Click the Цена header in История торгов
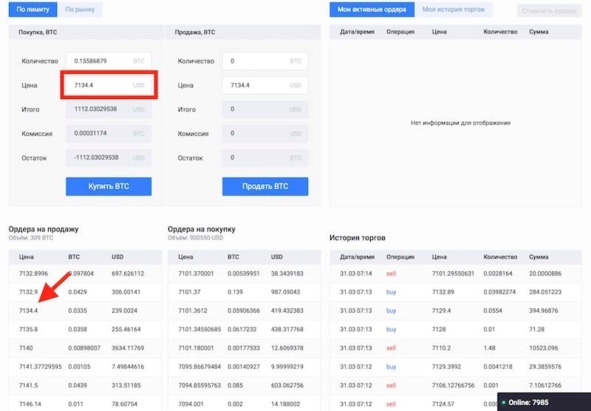The image size is (591, 411). coord(439,257)
